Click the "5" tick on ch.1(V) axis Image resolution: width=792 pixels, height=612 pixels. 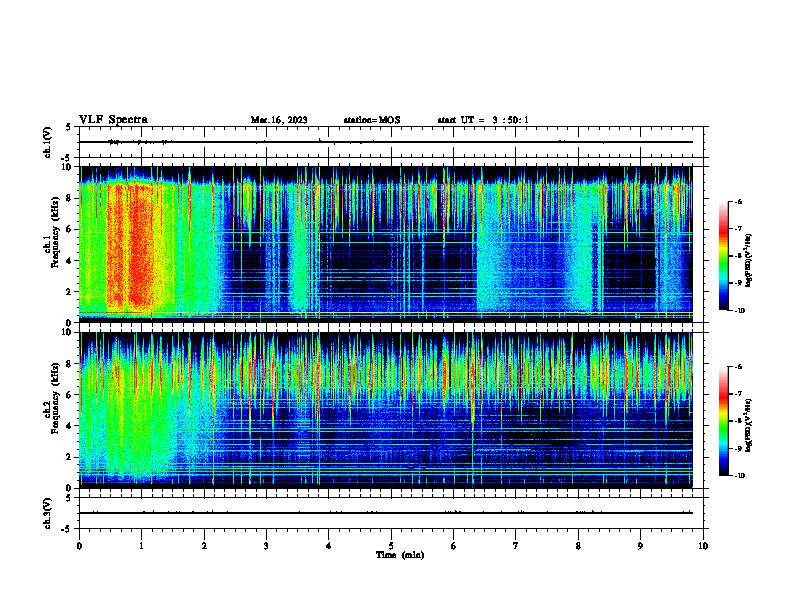coord(68,127)
